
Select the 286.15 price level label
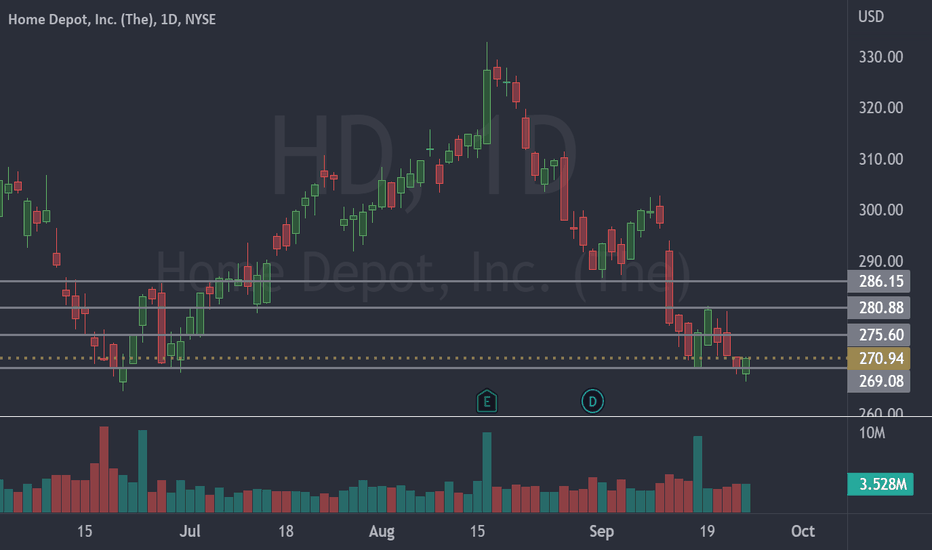click(879, 281)
